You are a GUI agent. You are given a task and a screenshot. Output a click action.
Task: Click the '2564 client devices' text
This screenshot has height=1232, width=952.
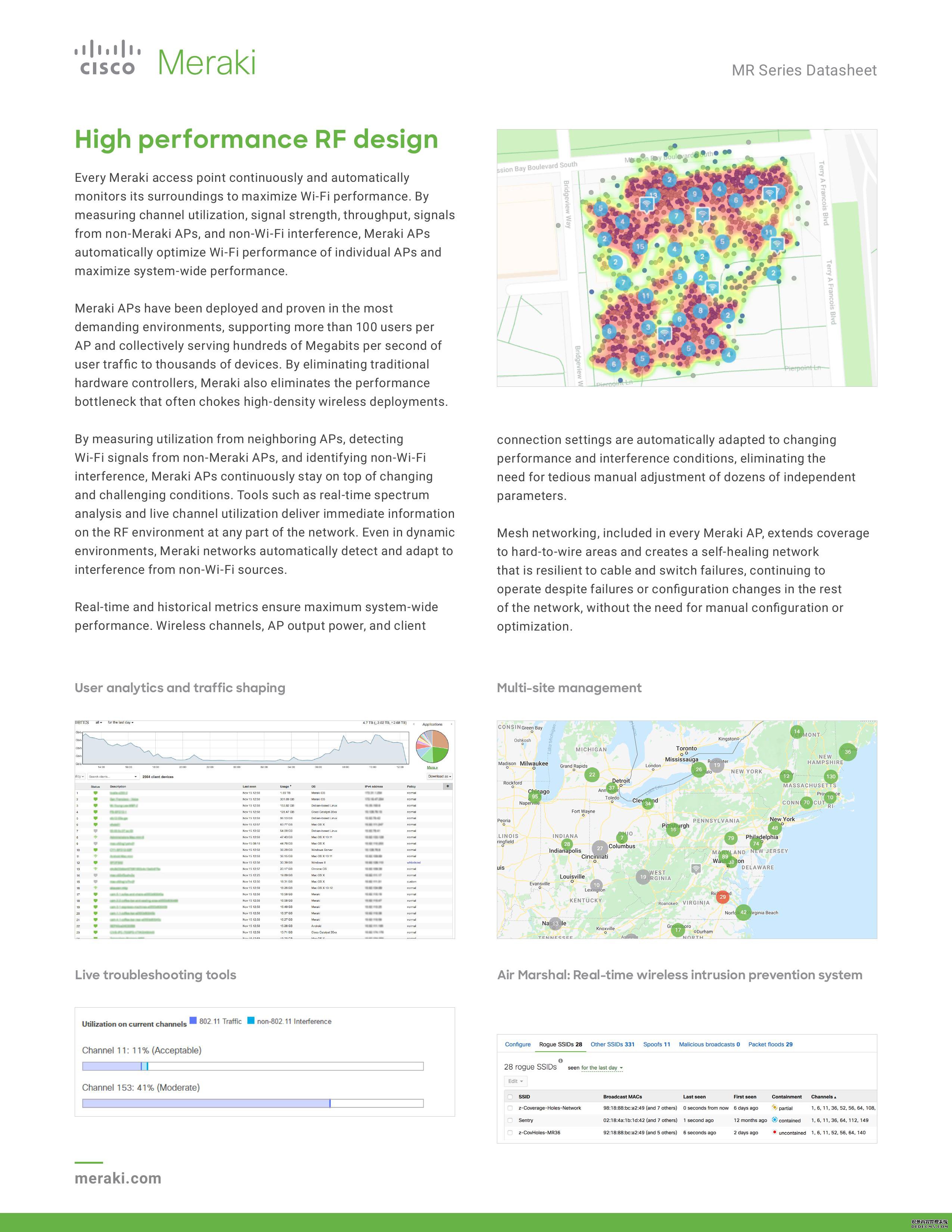158,777
